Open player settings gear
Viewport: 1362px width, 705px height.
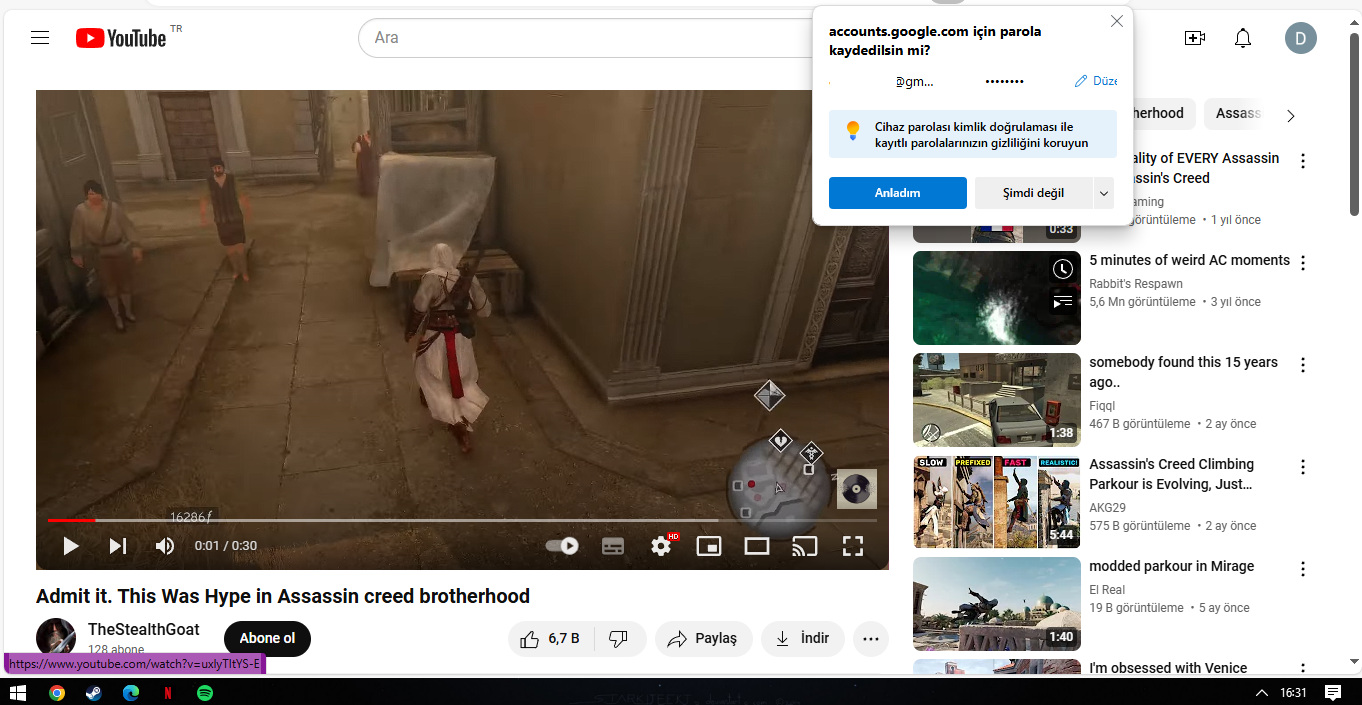tap(661, 546)
